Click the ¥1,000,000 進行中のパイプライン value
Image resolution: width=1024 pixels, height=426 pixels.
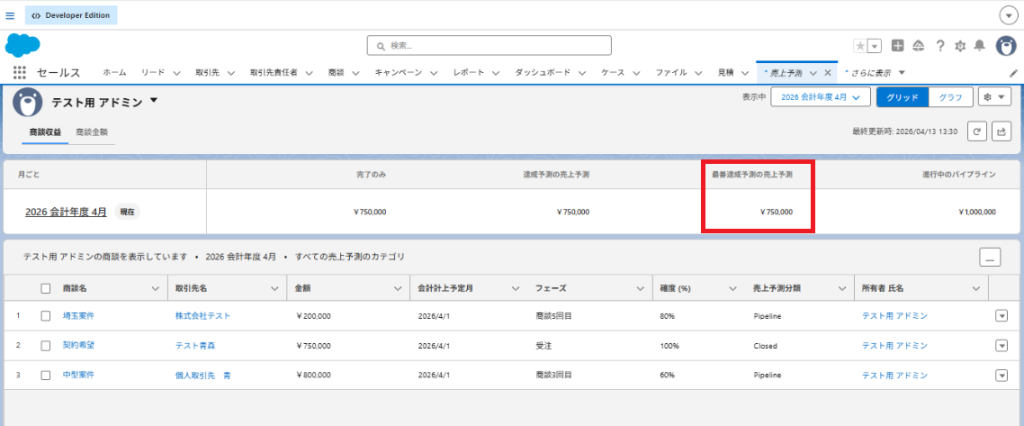pyautogui.click(x=977, y=212)
